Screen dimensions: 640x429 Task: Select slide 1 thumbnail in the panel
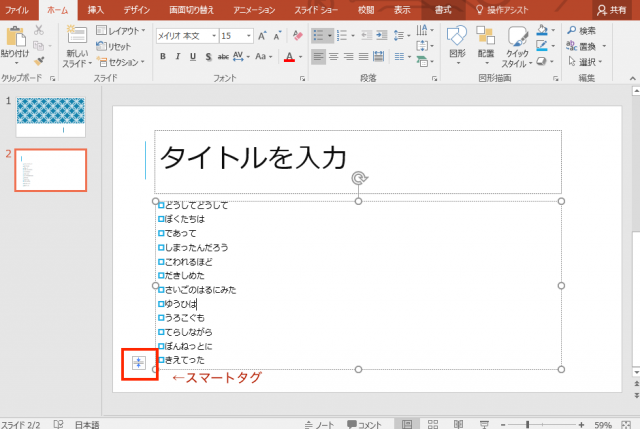click(51, 117)
